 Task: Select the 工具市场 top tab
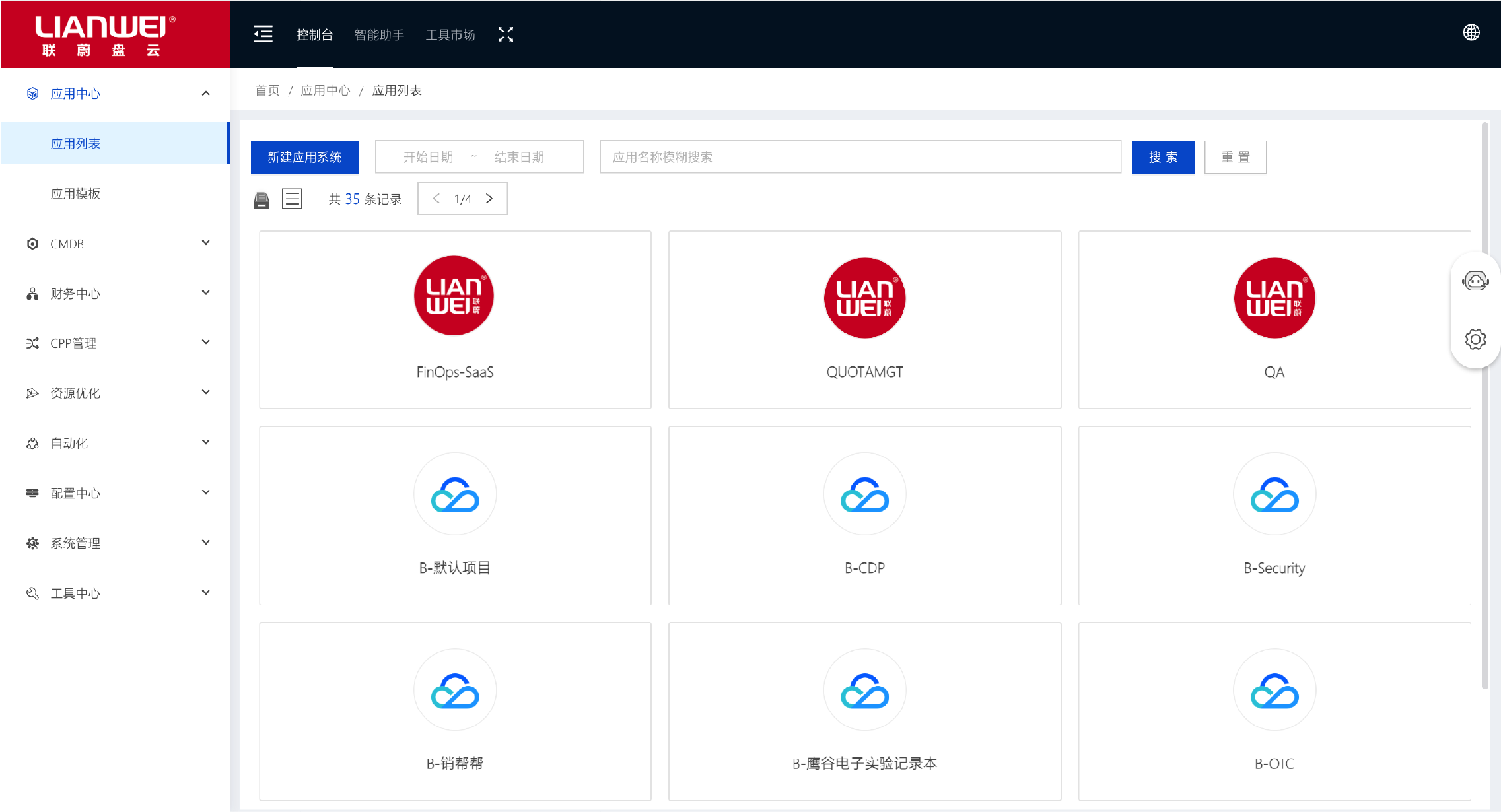point(450,34)
